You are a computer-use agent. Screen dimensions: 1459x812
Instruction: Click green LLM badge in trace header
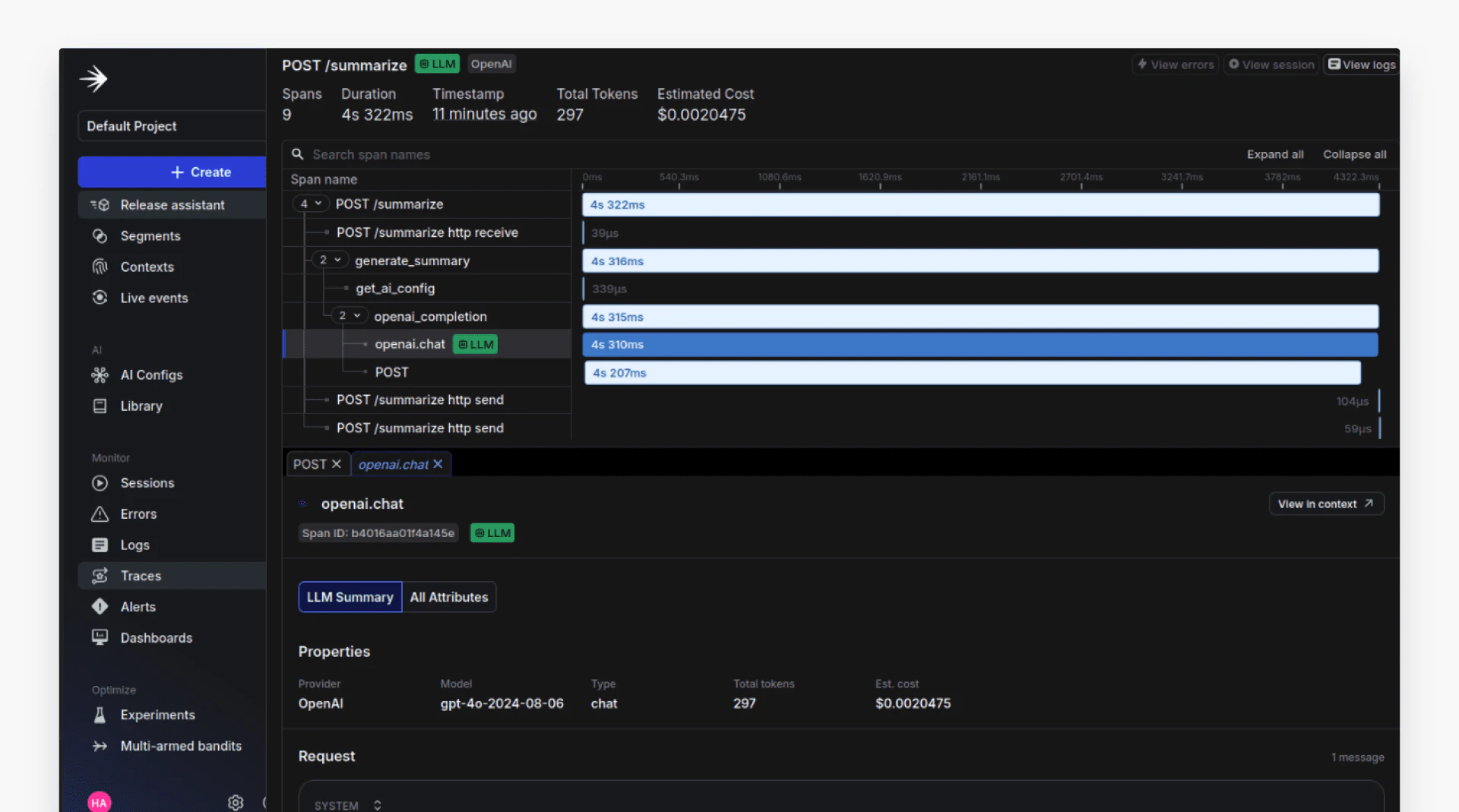[x=438, y=64]
